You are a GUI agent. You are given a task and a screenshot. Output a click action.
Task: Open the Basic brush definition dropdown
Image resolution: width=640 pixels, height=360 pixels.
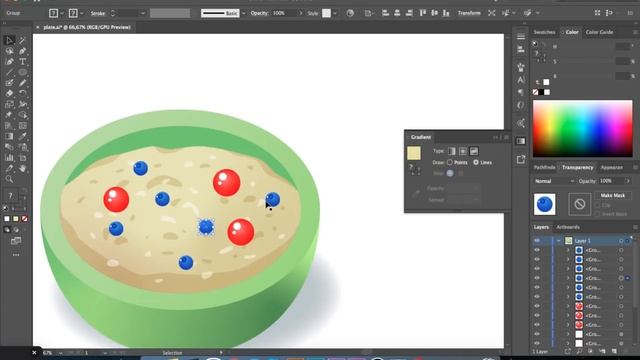pos(244,13)
